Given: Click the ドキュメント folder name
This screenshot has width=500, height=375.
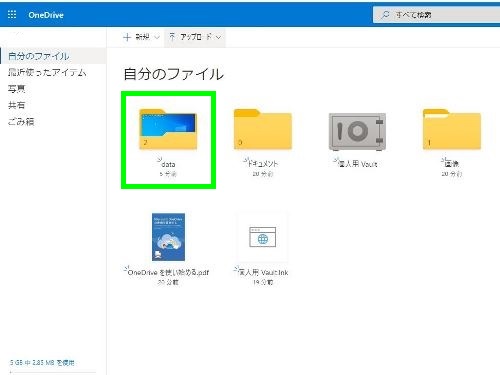Looking at the screenshot, I should 263,164.
